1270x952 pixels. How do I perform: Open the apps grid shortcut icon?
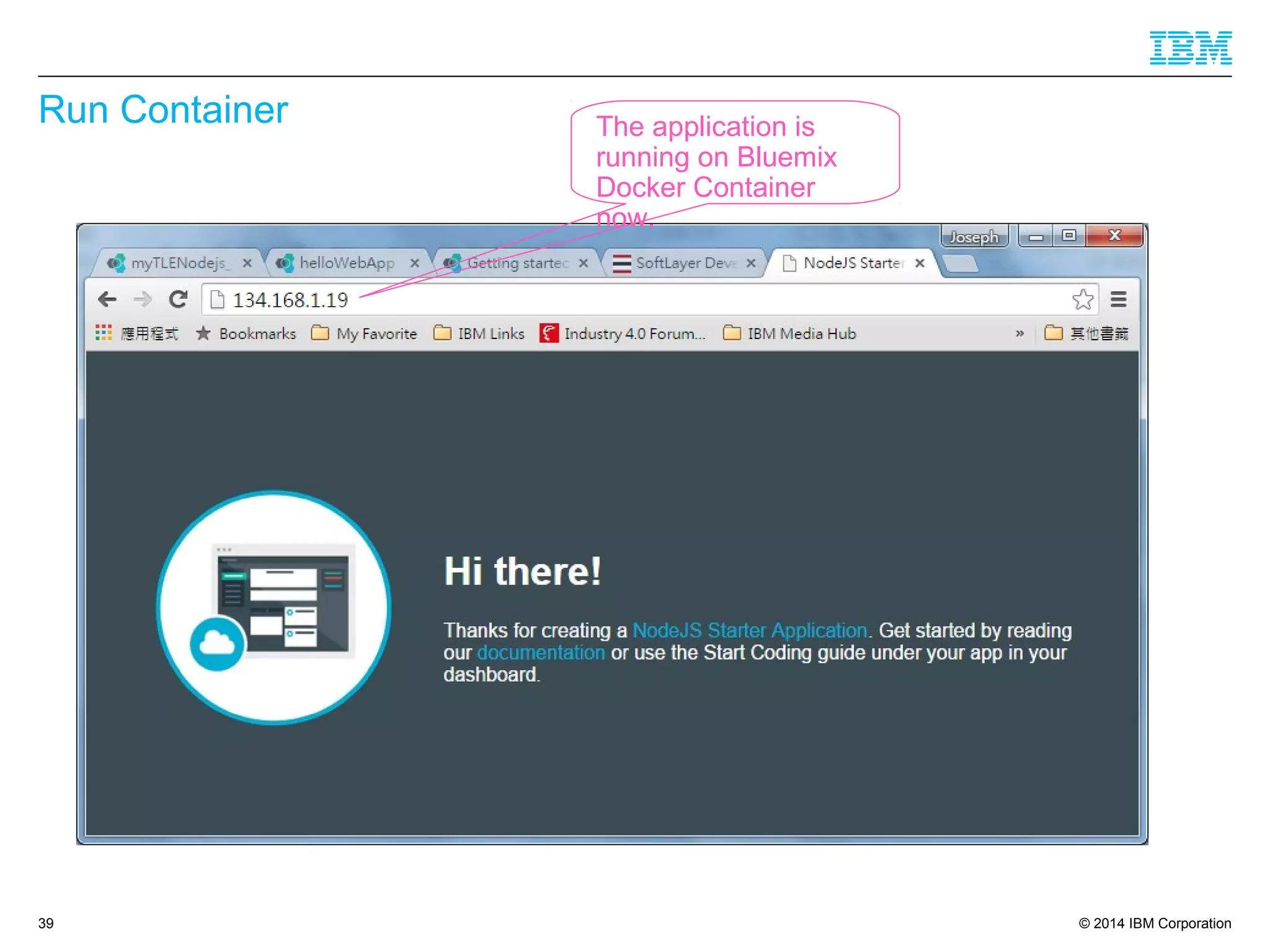[104, 333]
